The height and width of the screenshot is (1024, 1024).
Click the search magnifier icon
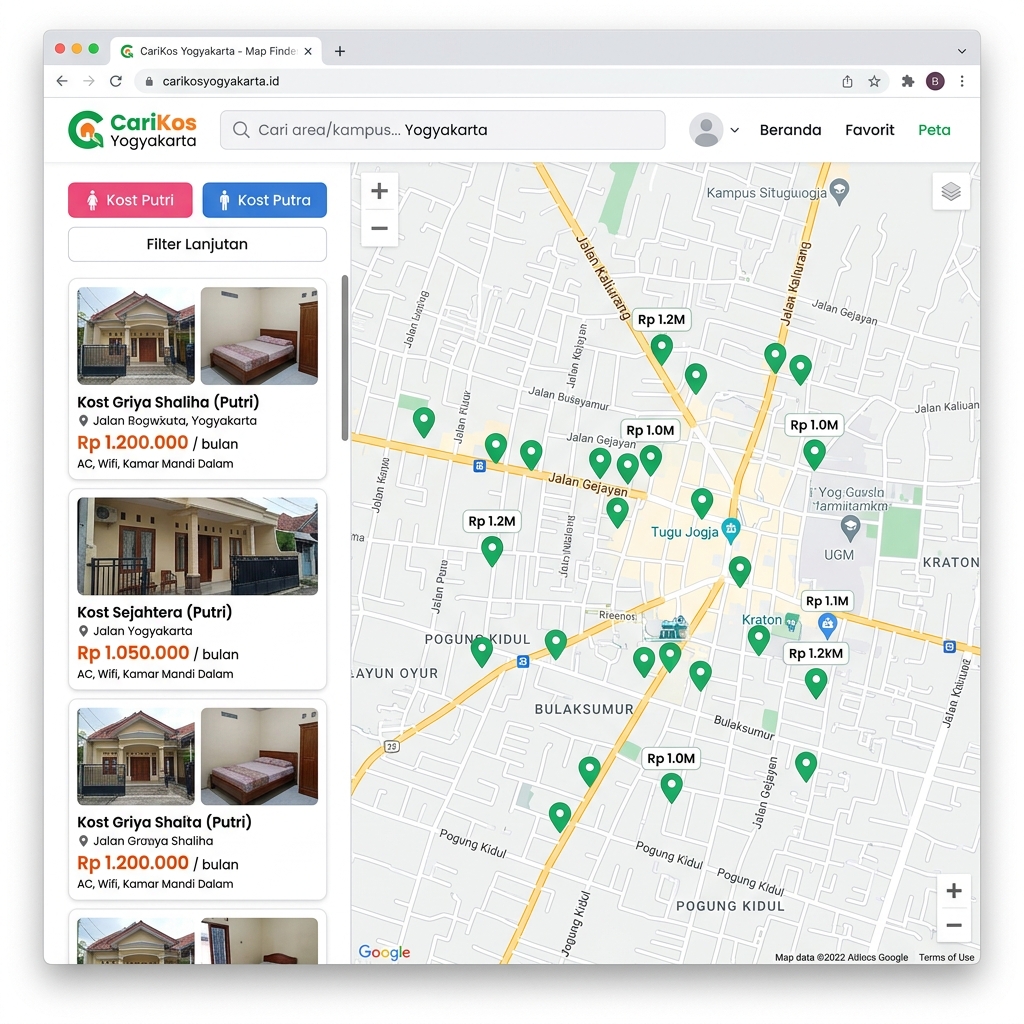tap(241, 130)
